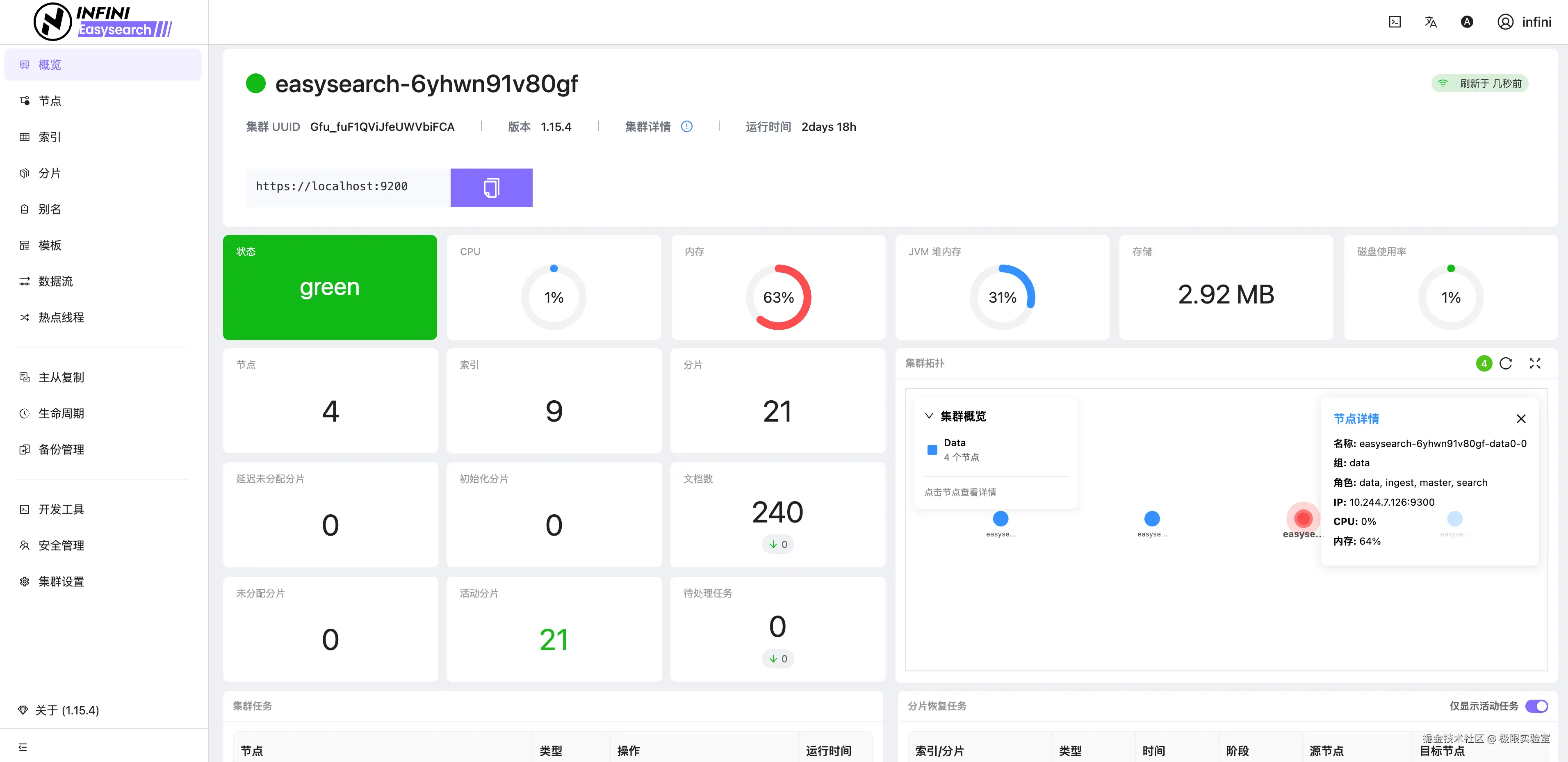This screenshot has width=1568, height=762.
Task: Collapse the cluster overview legend panel
Action: click(929, 416)
